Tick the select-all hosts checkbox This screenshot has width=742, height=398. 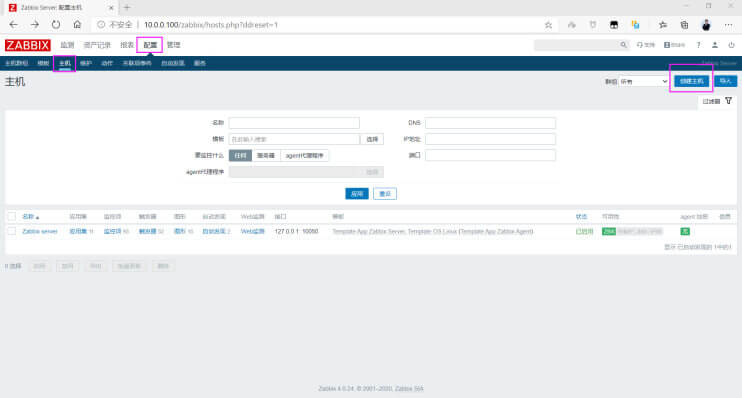pos(12,216)
